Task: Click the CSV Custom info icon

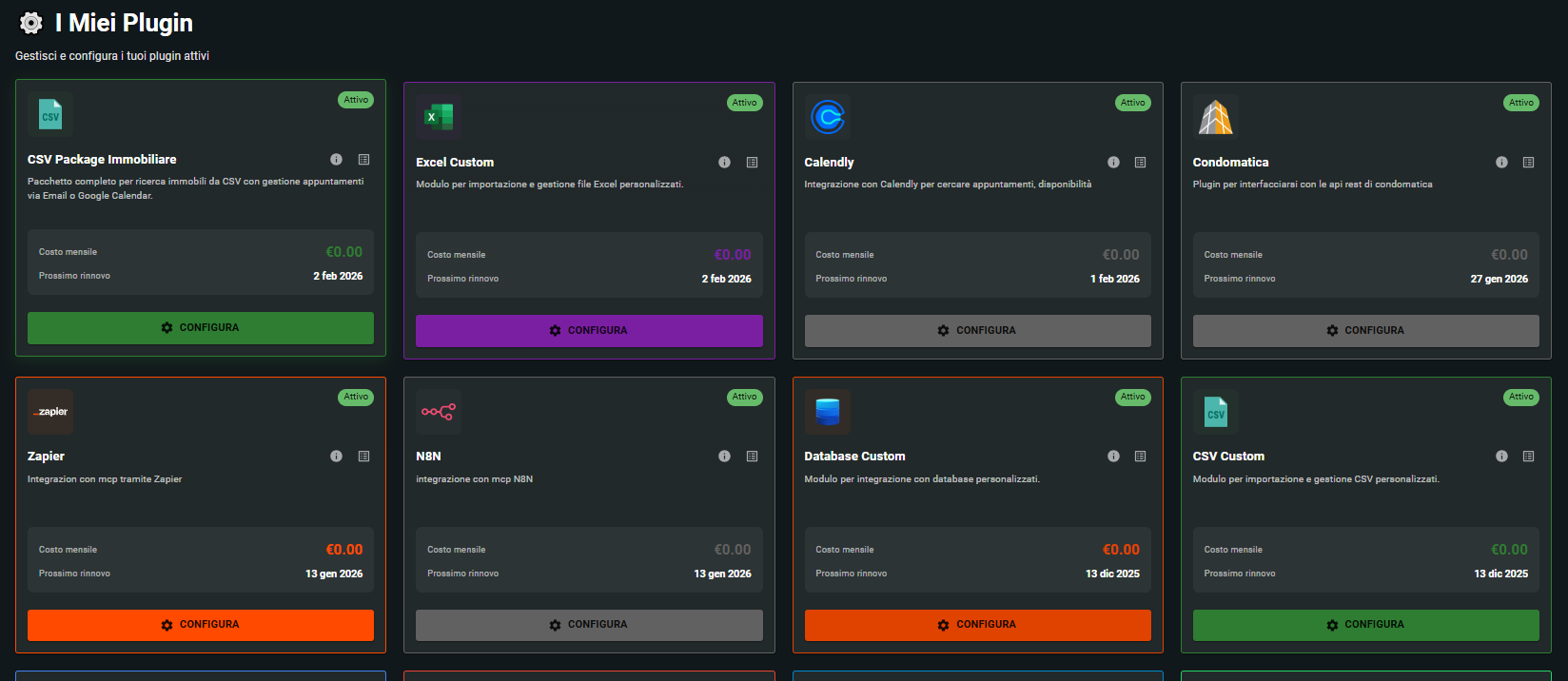Action: (x=1501, y=457)
